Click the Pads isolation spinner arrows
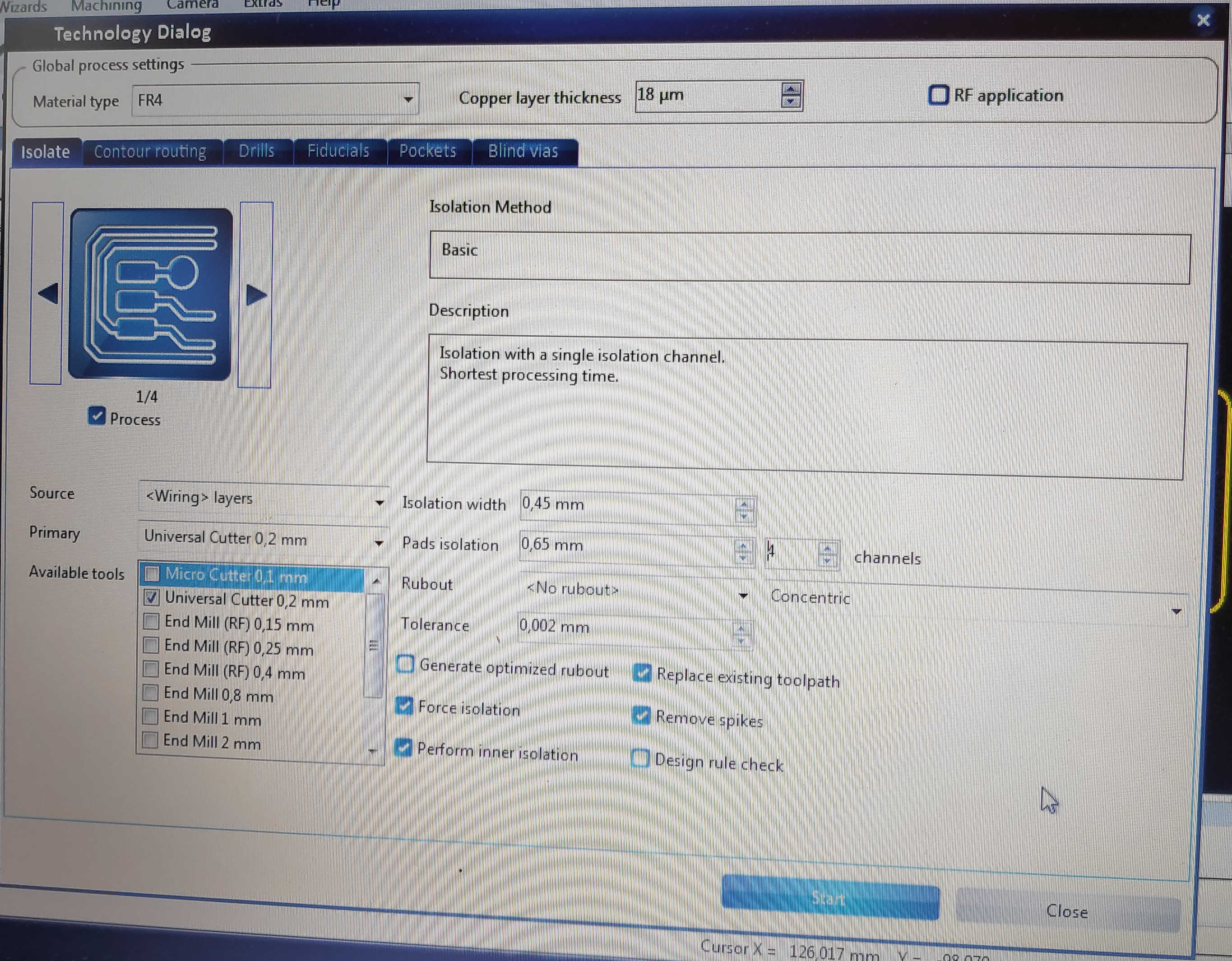The height and width of the screenshot is (961, 1232). click(742, 551)
